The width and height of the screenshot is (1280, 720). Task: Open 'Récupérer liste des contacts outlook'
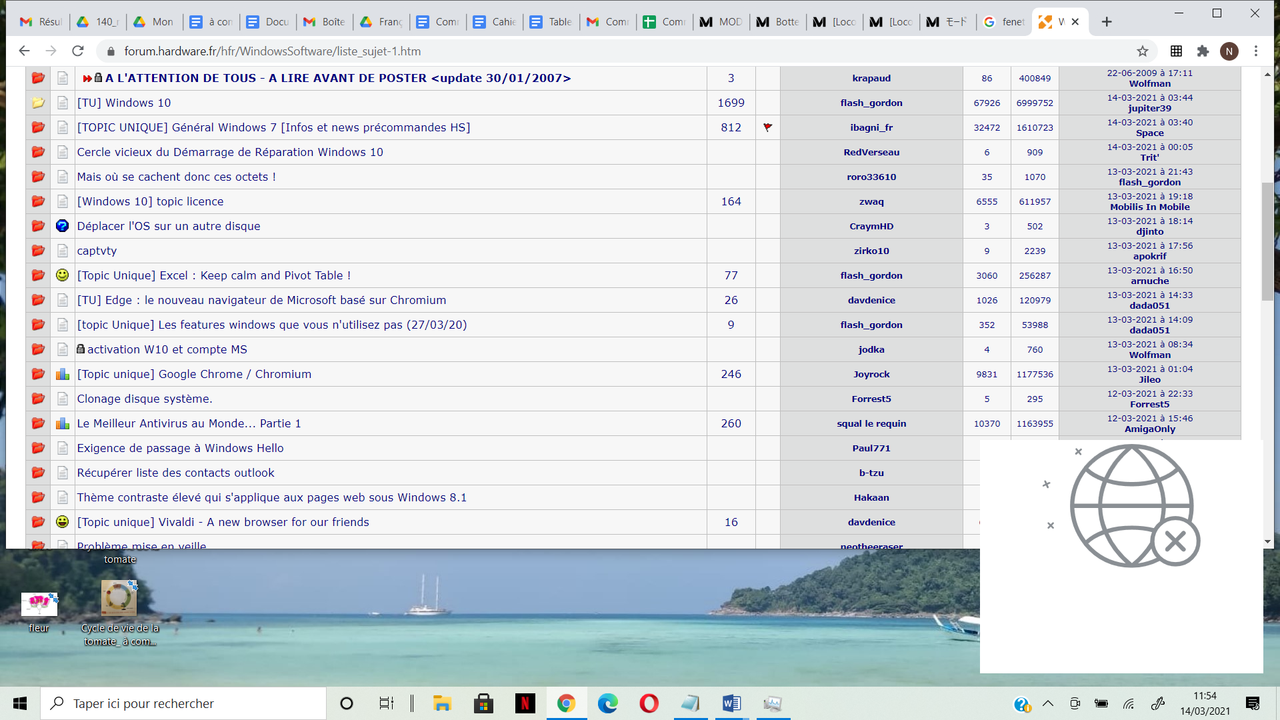[x=175, y=473]
